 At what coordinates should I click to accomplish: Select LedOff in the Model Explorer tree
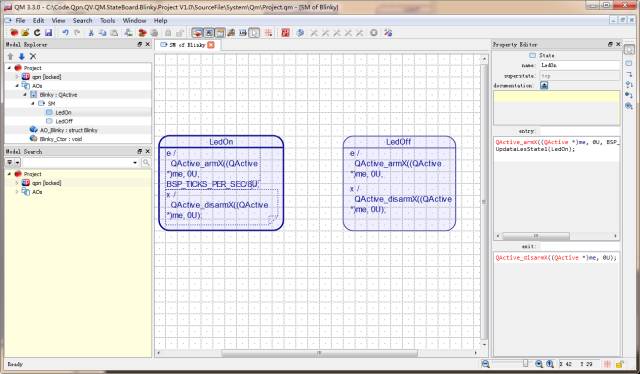[x=64, y=121]
